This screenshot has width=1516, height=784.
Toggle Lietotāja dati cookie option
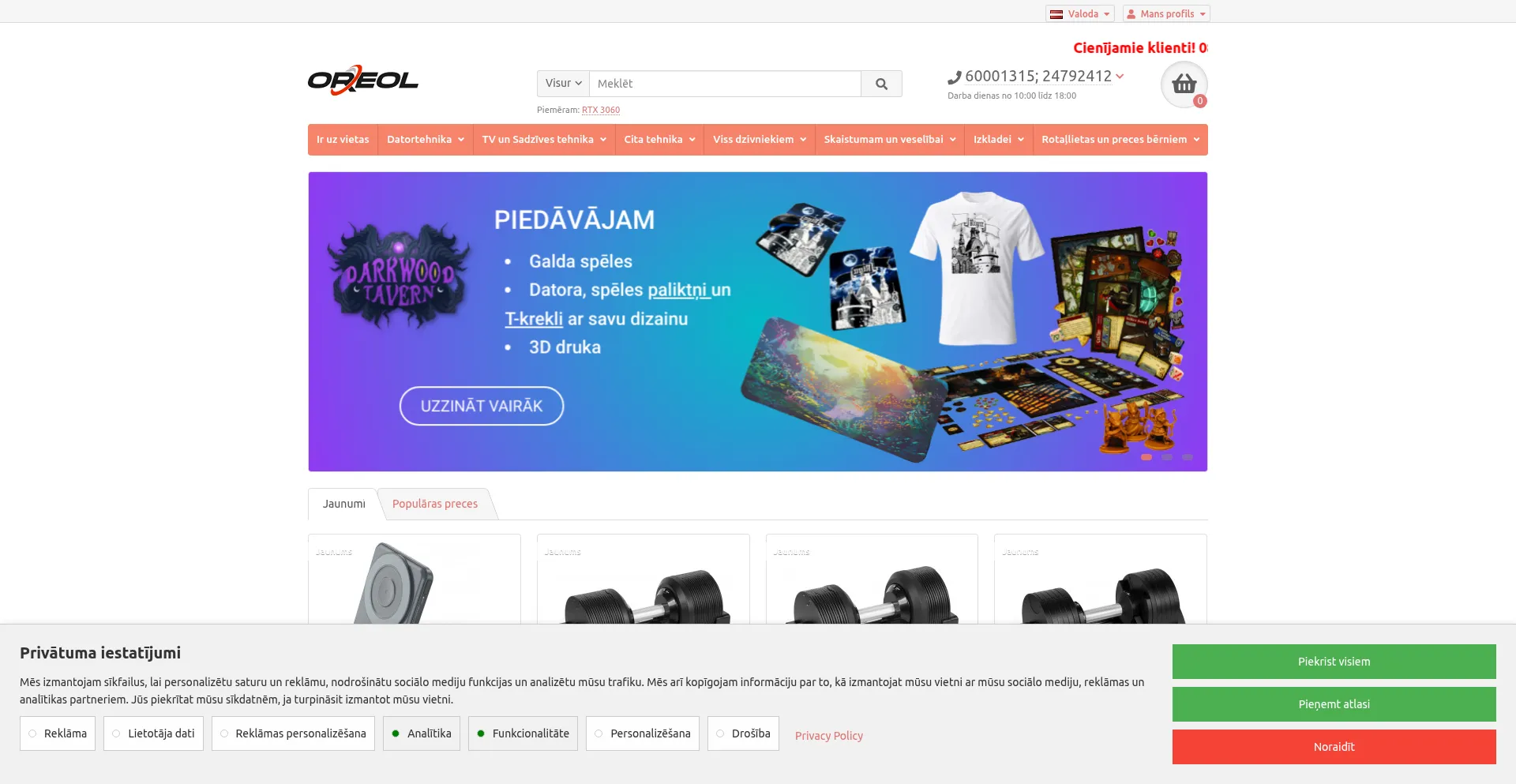(x=153, y=733)
